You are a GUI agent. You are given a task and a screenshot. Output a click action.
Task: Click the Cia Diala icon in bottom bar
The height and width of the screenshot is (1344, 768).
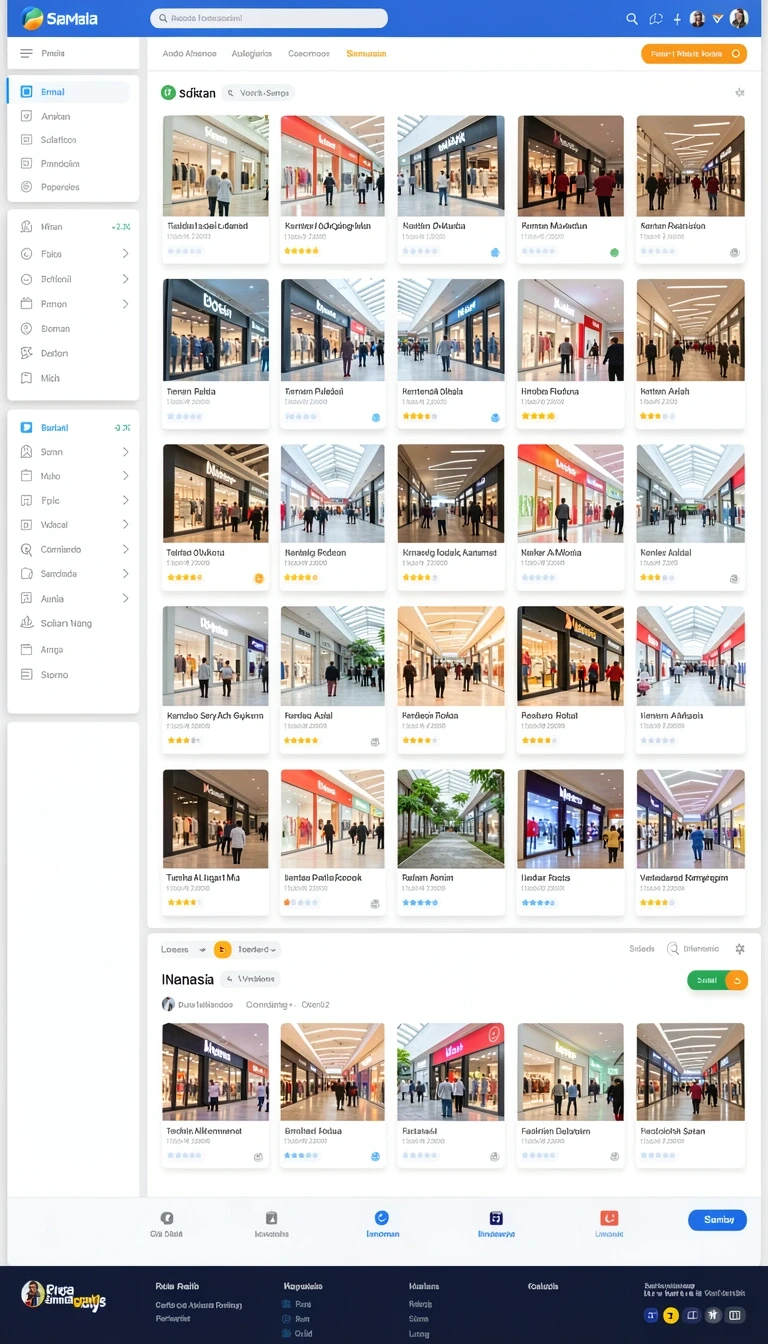tap(167, 1218)
